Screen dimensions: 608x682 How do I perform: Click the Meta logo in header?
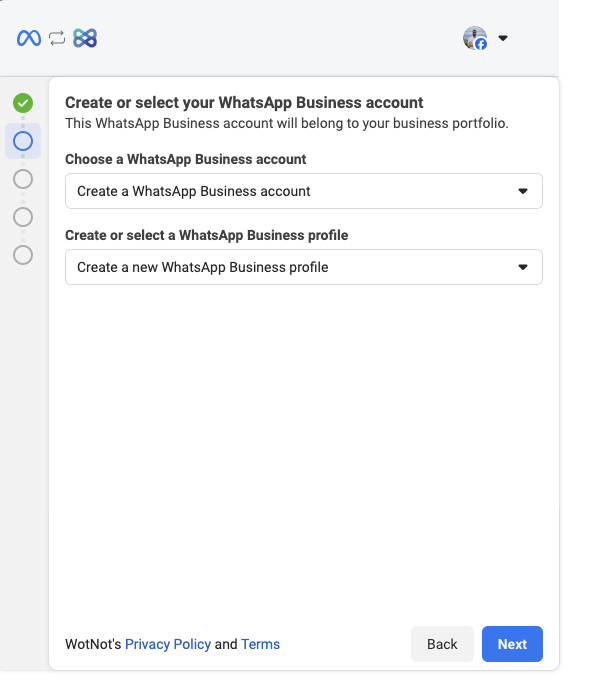point(29,38)
